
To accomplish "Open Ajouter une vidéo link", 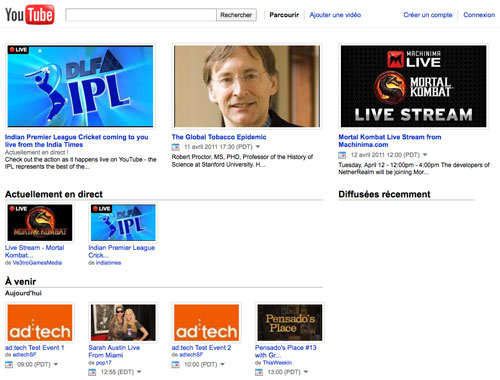I will click(335, 15).
